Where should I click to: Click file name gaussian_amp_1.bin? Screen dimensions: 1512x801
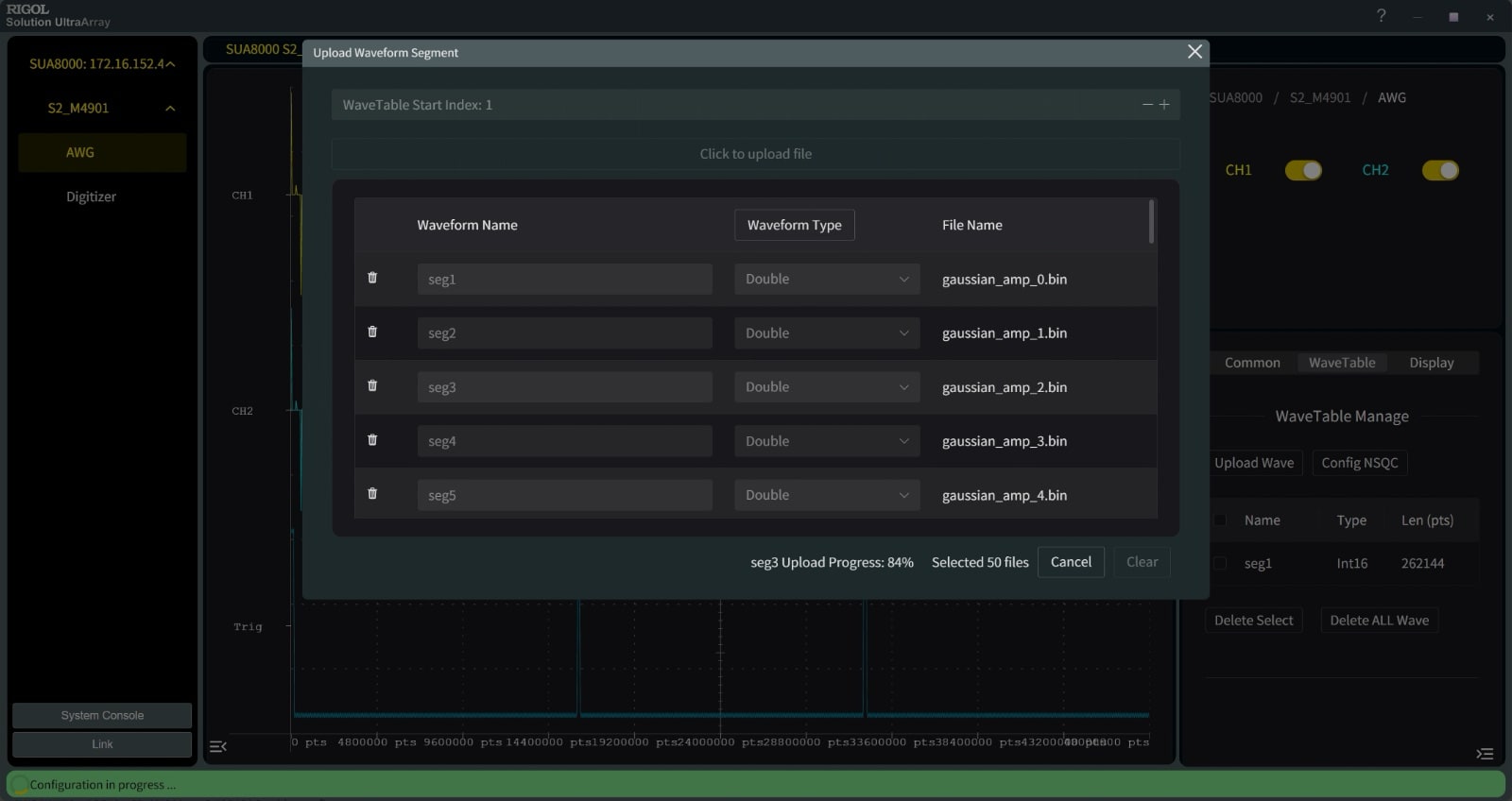(x=1005, y=332)
